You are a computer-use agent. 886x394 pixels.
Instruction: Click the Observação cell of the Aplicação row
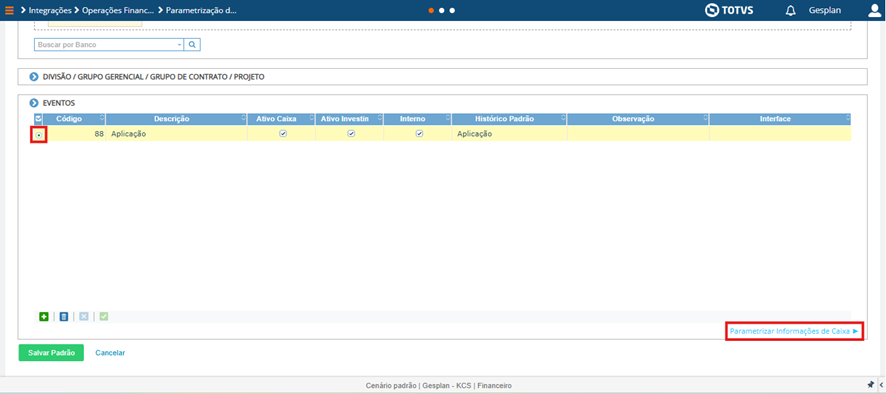(639, 134)
